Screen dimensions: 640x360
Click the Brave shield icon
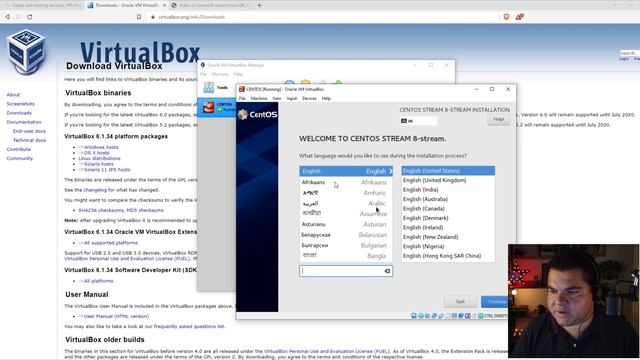click(506, 17)
